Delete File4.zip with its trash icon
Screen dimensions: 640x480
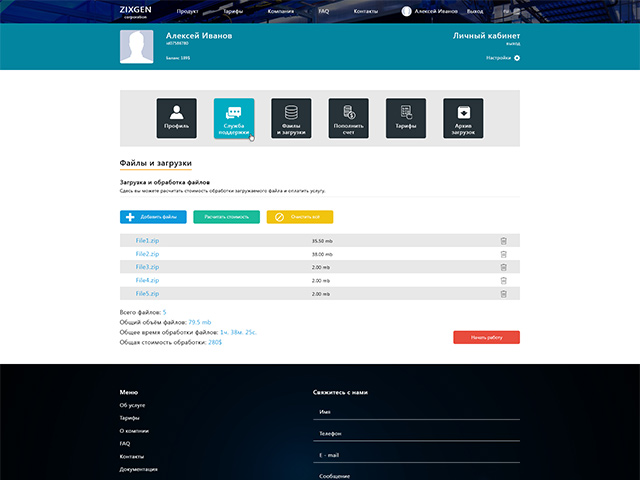click(x=504, y=280)
